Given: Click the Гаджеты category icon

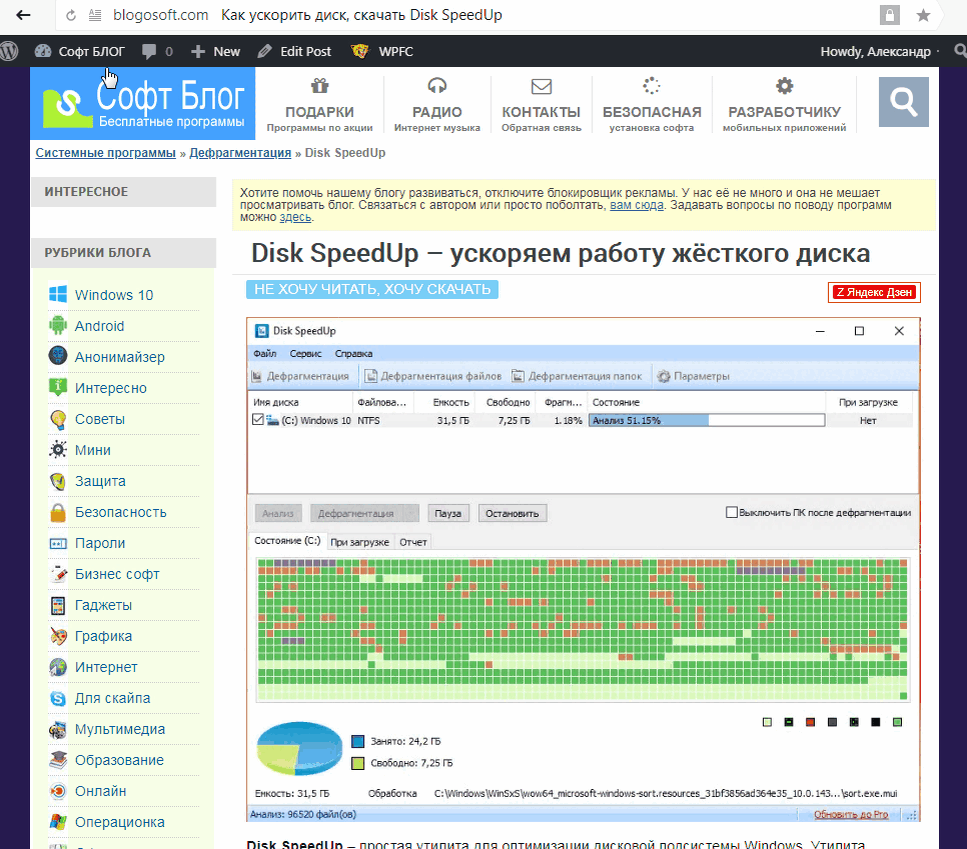Looking at the screenshot, I should tap(58, 605).
